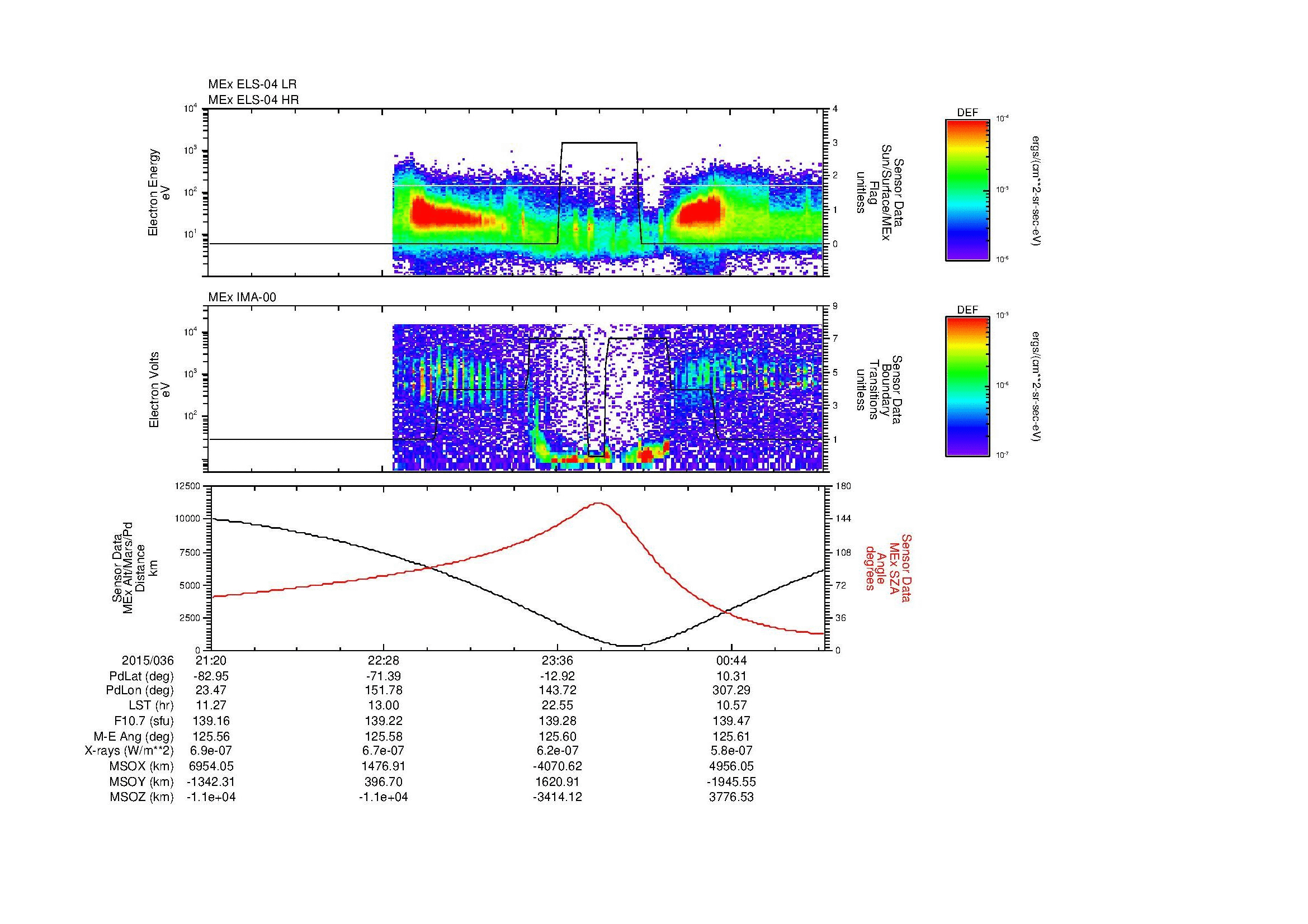Click the Boundary Transitions axis label
1308x924 pixels.
tap(880, 390)
